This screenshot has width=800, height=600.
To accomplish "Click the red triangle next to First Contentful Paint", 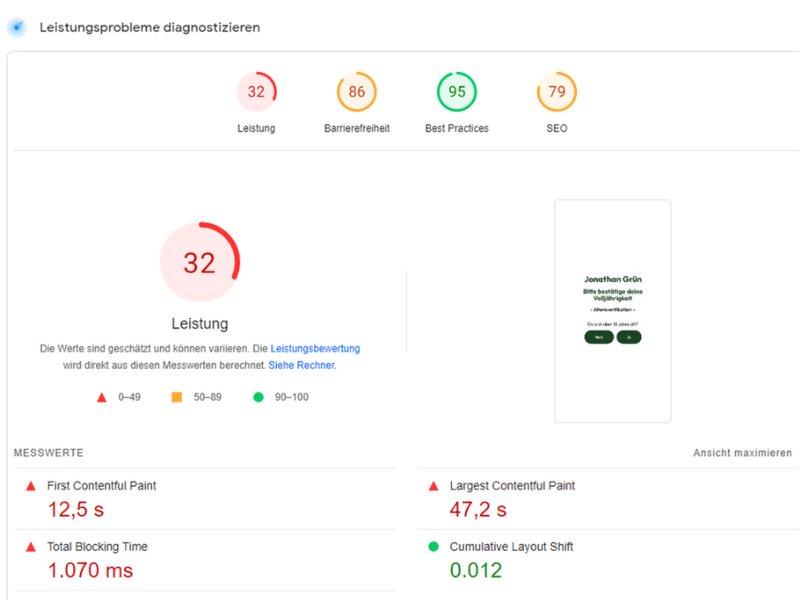I will 33,486.
